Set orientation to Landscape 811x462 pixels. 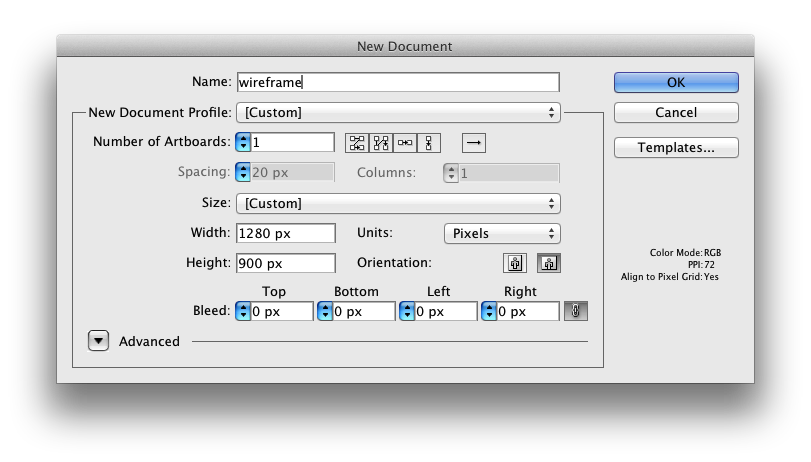point(548,264)
